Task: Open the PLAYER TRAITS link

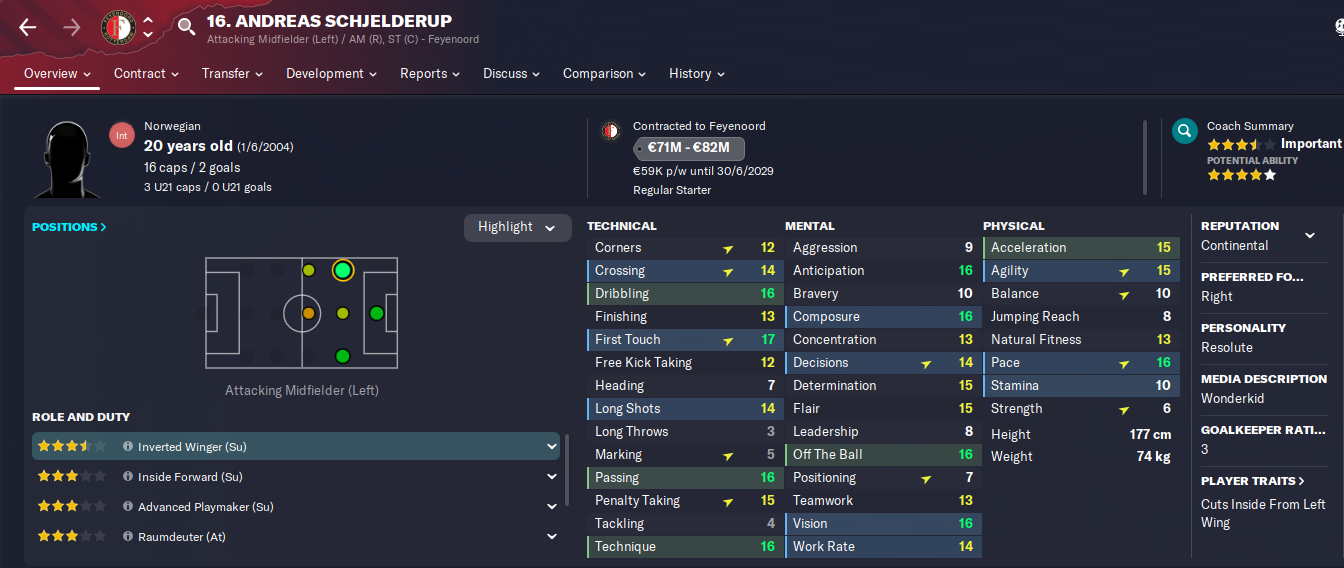Action: tap(1253, 481)
